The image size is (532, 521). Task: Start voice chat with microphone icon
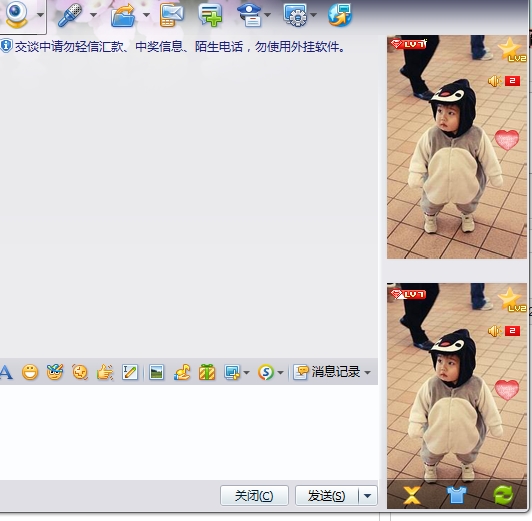pyautogui.click(x=70, y=16)
